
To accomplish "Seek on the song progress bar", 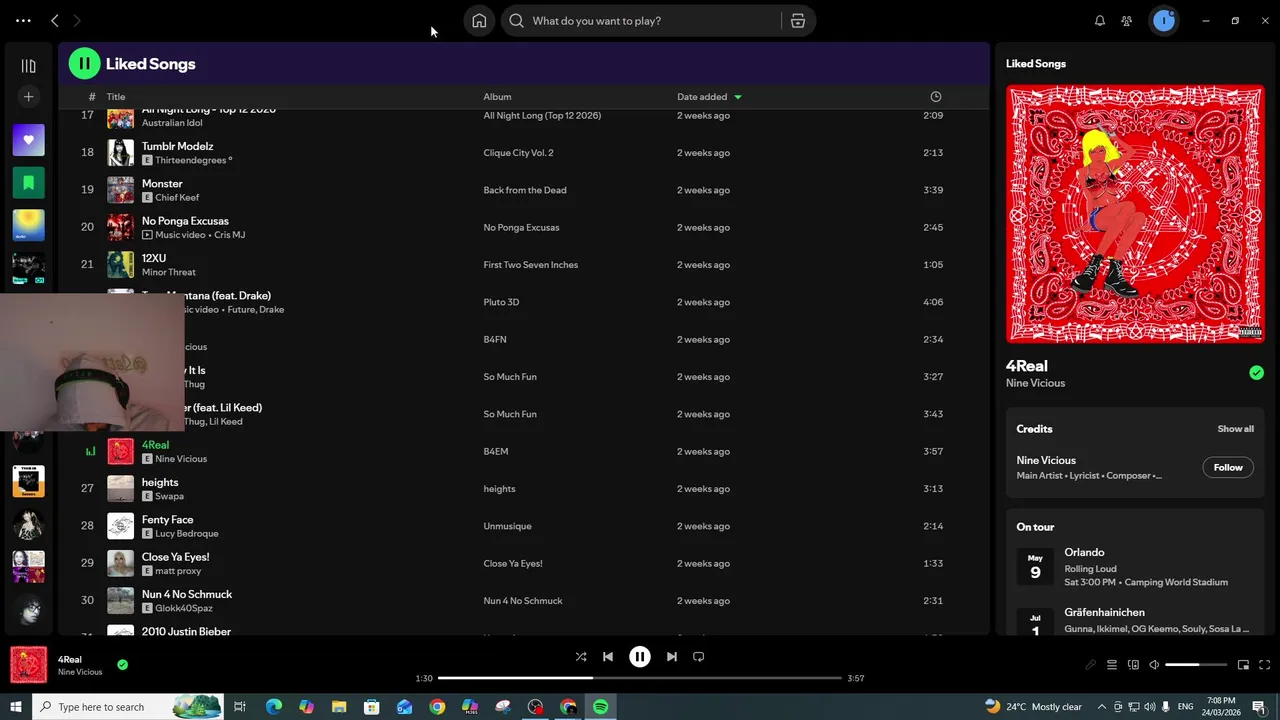I will click(640, 678).
